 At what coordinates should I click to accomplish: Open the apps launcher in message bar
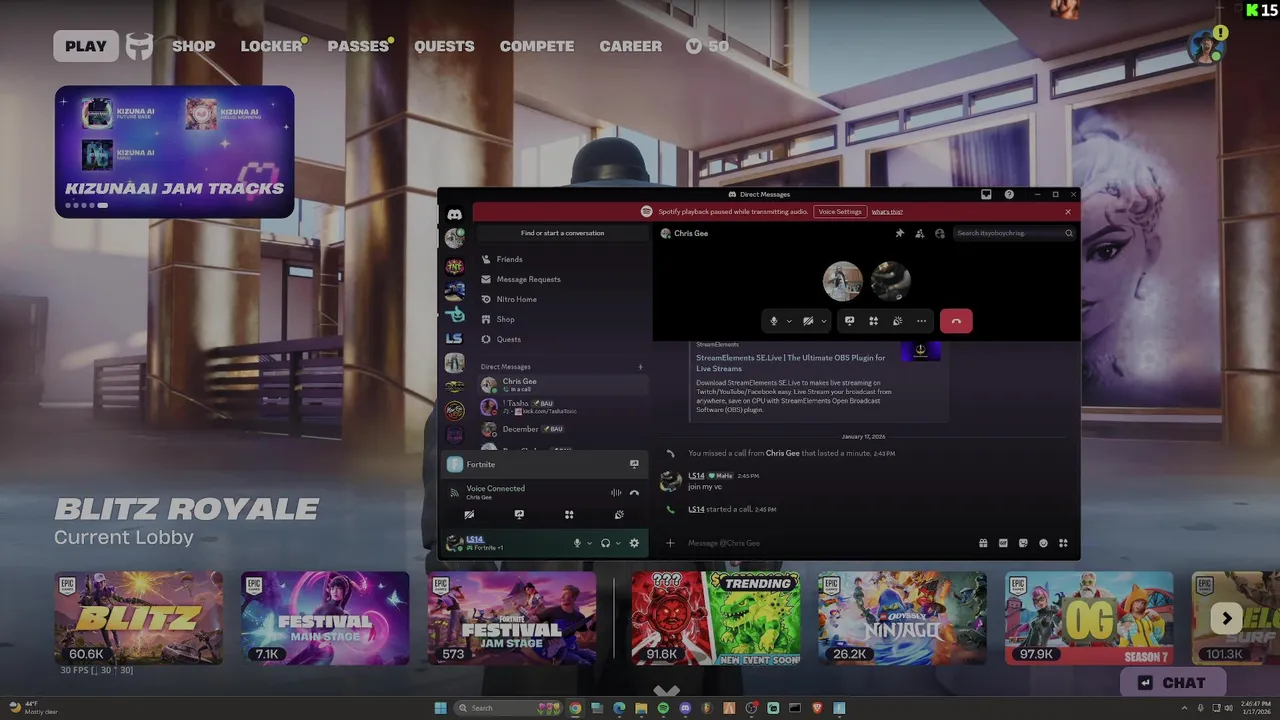pos(1063,543)
